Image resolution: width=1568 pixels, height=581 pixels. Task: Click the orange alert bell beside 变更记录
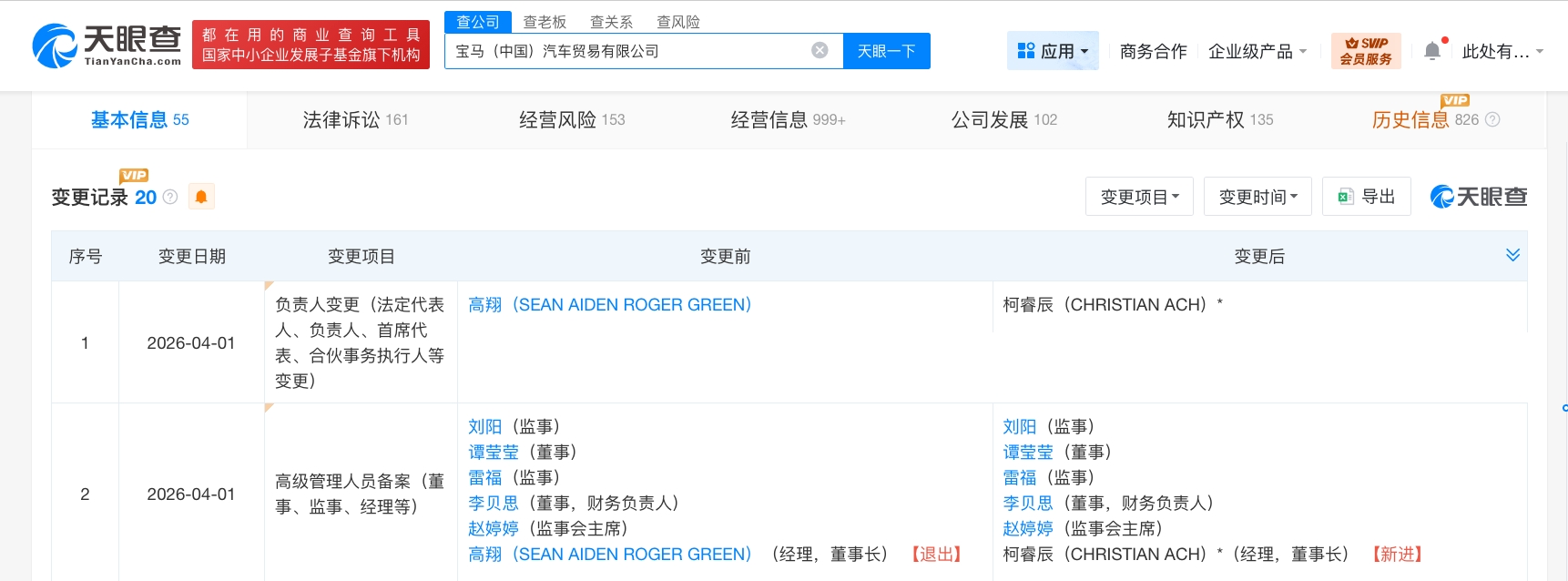point(201,197)
